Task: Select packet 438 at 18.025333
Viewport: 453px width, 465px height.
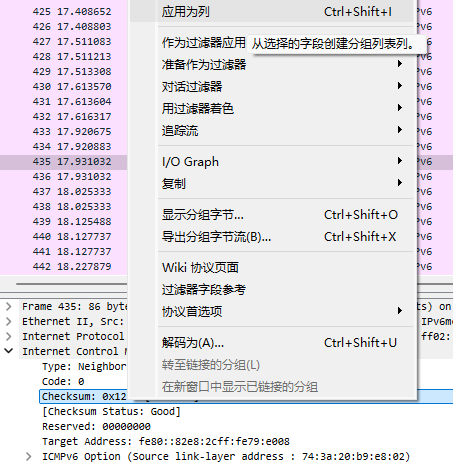Action: (63, 207)
